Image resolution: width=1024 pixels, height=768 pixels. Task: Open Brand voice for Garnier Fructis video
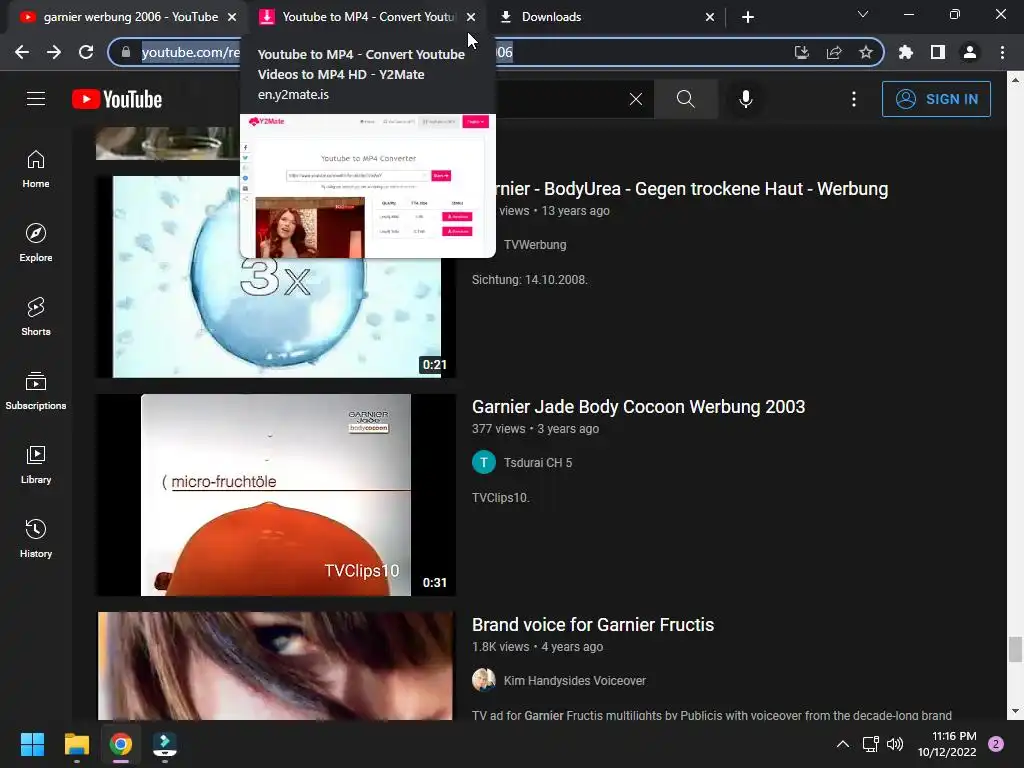593,625
